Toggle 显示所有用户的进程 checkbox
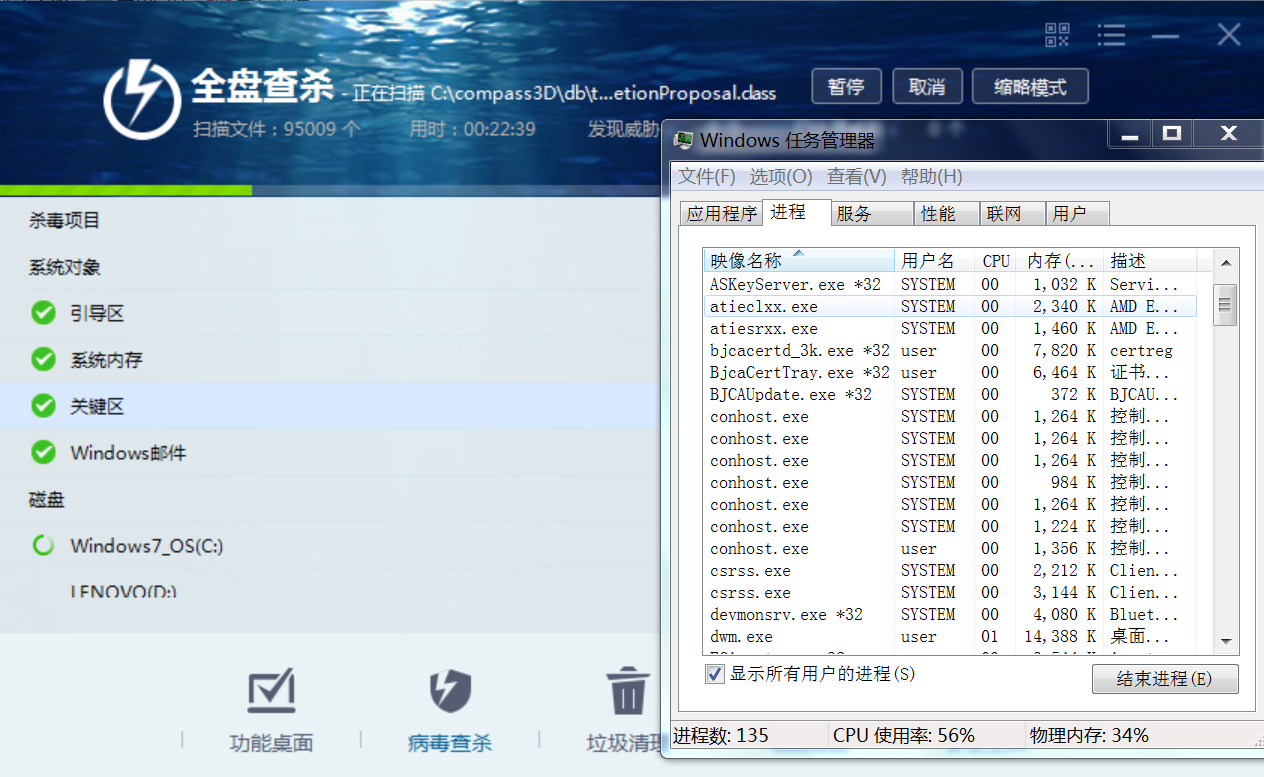Image resolution: width=1264 pixels, height=777 pixels. pyautogui.click(x=715, y=674)
